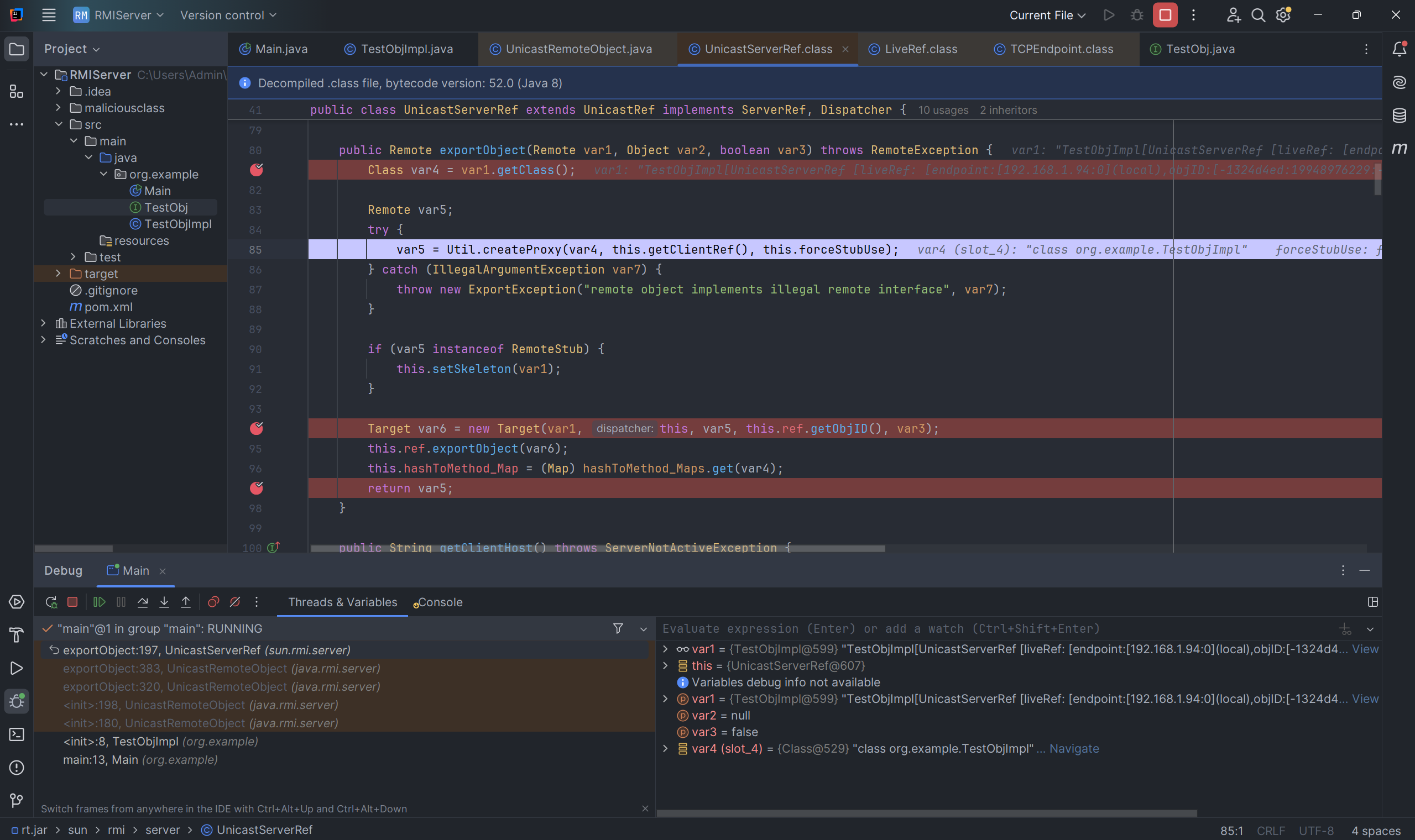Screen dimensions: 1415x840
Task: Toggle breakpoint at return var5 line
Action: point(257,488)
